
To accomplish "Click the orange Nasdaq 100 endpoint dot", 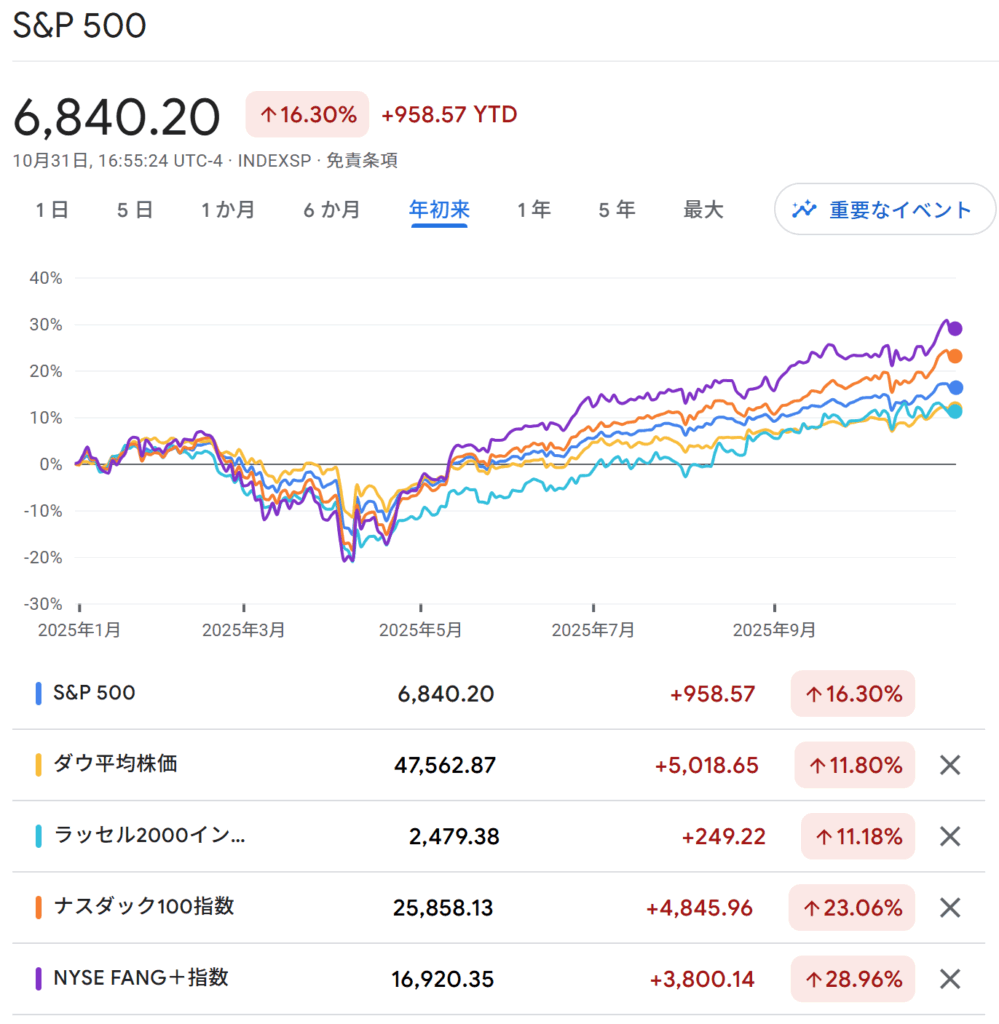I will [955, 356].
